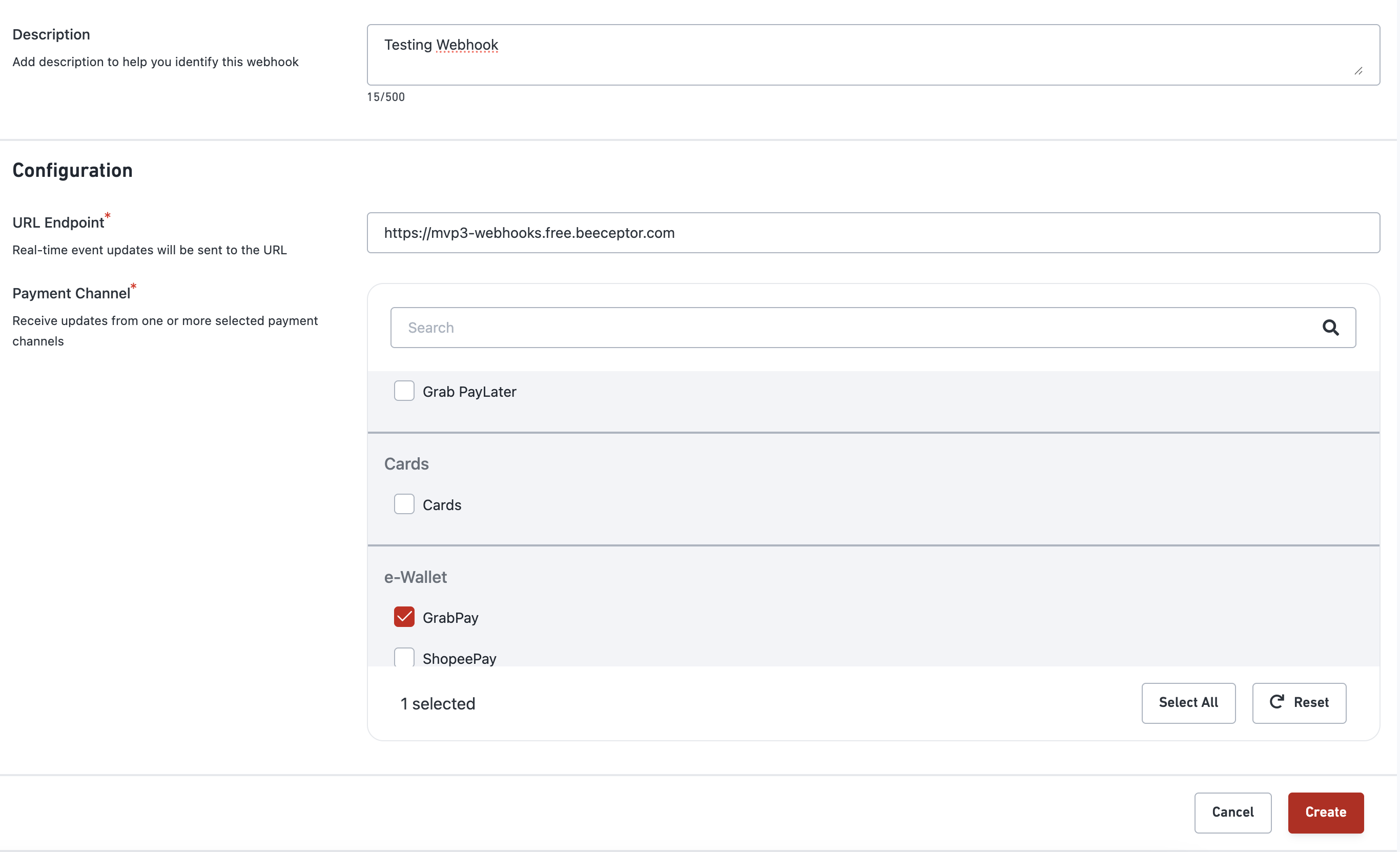Check the Grab PayLater checkbox
The height and width of the screenshot is (852, 1400).
(404, 391)
